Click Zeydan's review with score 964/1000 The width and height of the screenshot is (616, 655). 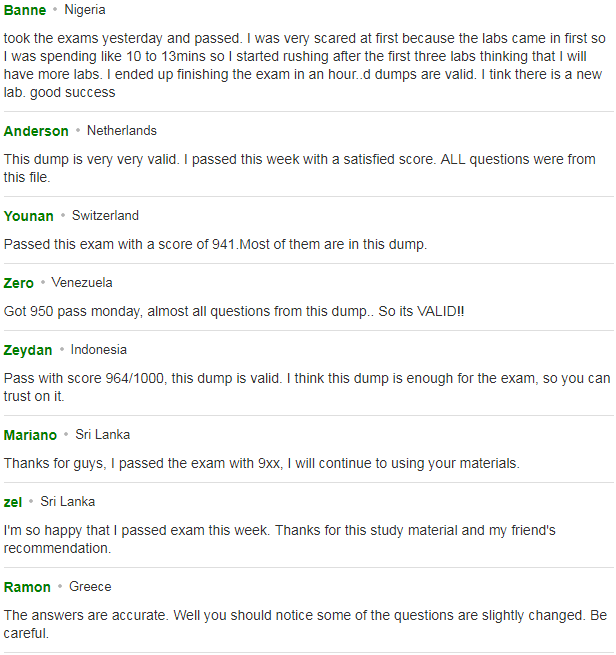point(307,387)
